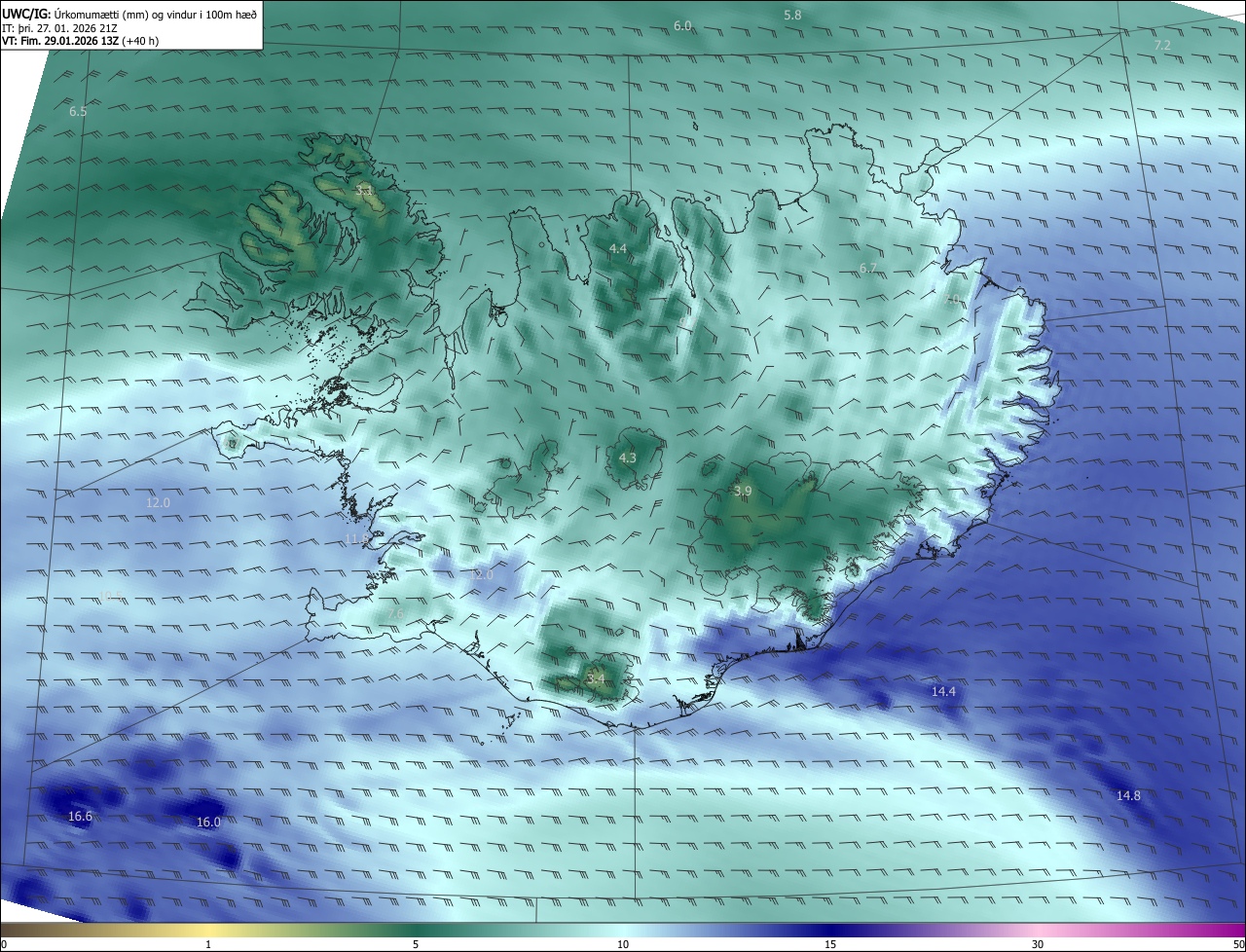The image size is (1246, 952).
Task: Click the "50" tick on the color scale
Action: point(1239,944)
